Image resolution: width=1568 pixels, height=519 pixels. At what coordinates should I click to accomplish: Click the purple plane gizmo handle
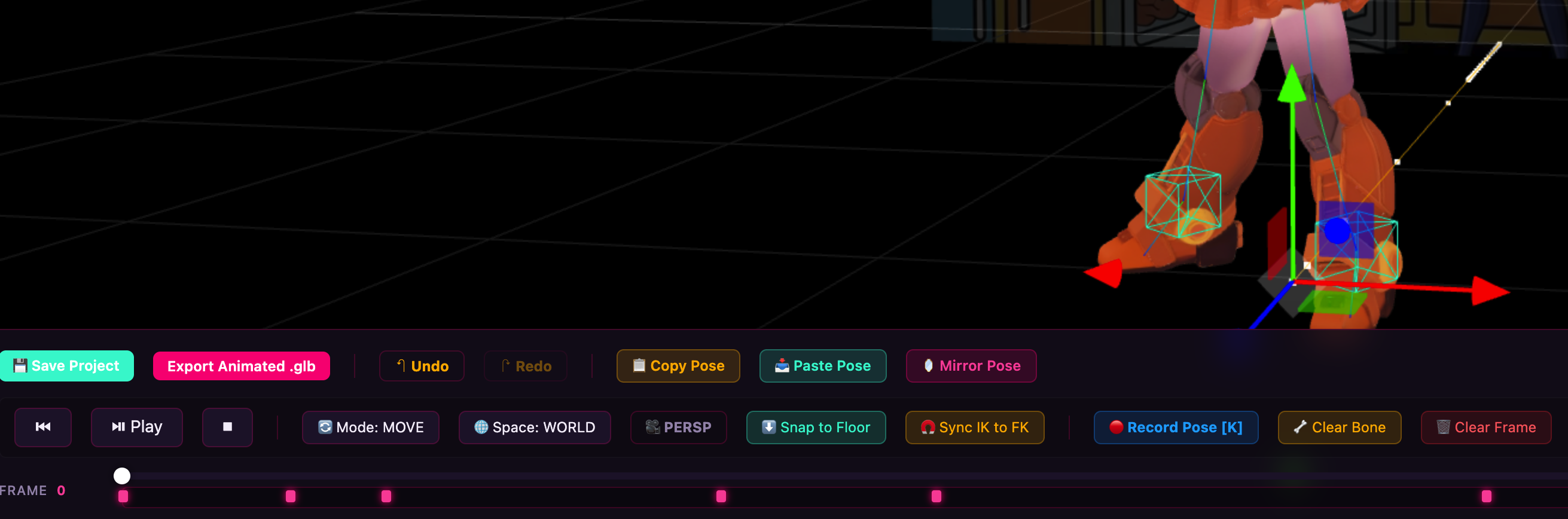click(1347, 230)
